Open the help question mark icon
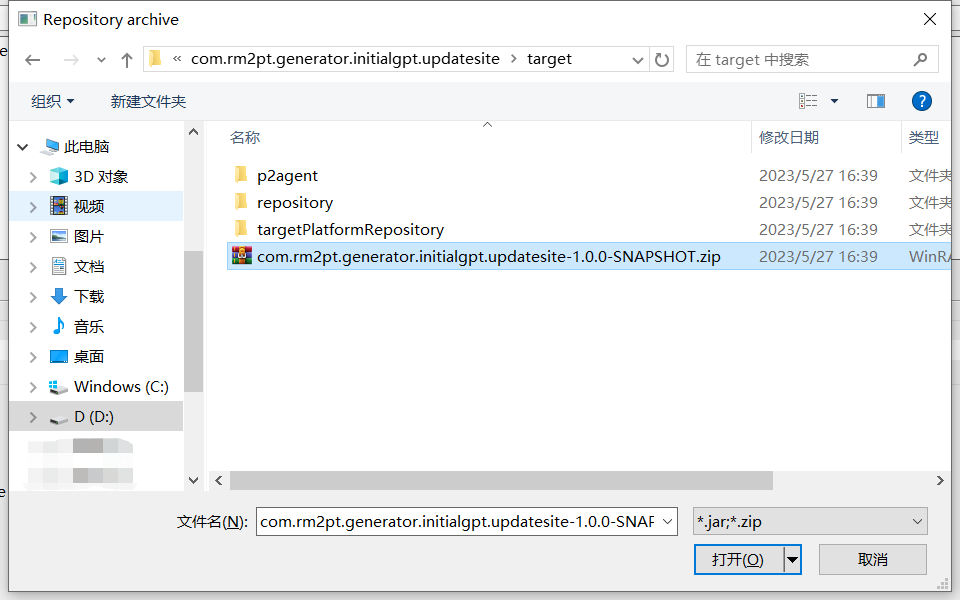Screen dimensions: 960x600 point(922,101)
